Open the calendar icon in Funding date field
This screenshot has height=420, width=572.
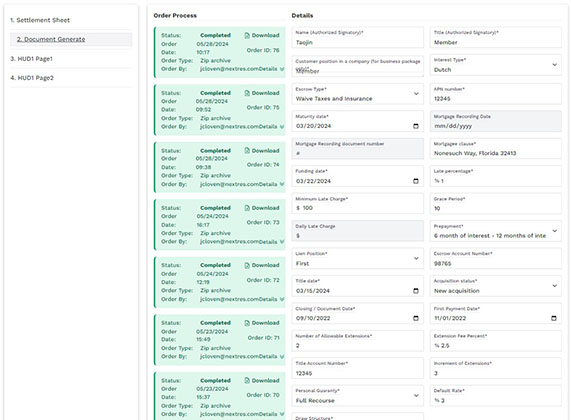click(x=416, y=181)
